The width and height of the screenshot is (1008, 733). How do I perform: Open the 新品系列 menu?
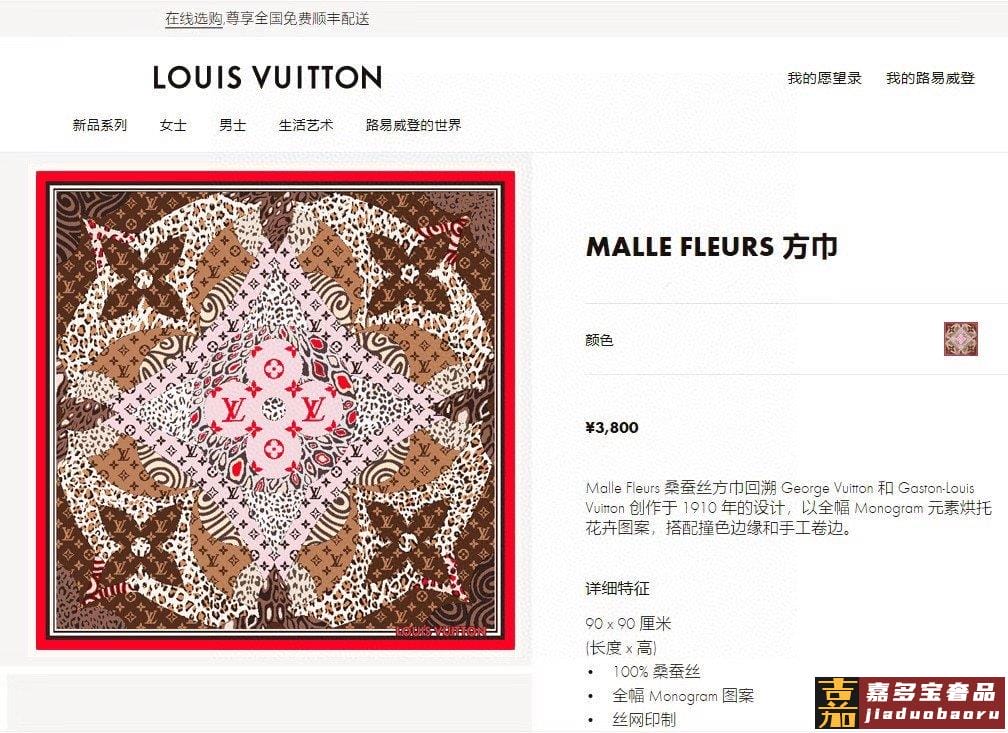100,125
